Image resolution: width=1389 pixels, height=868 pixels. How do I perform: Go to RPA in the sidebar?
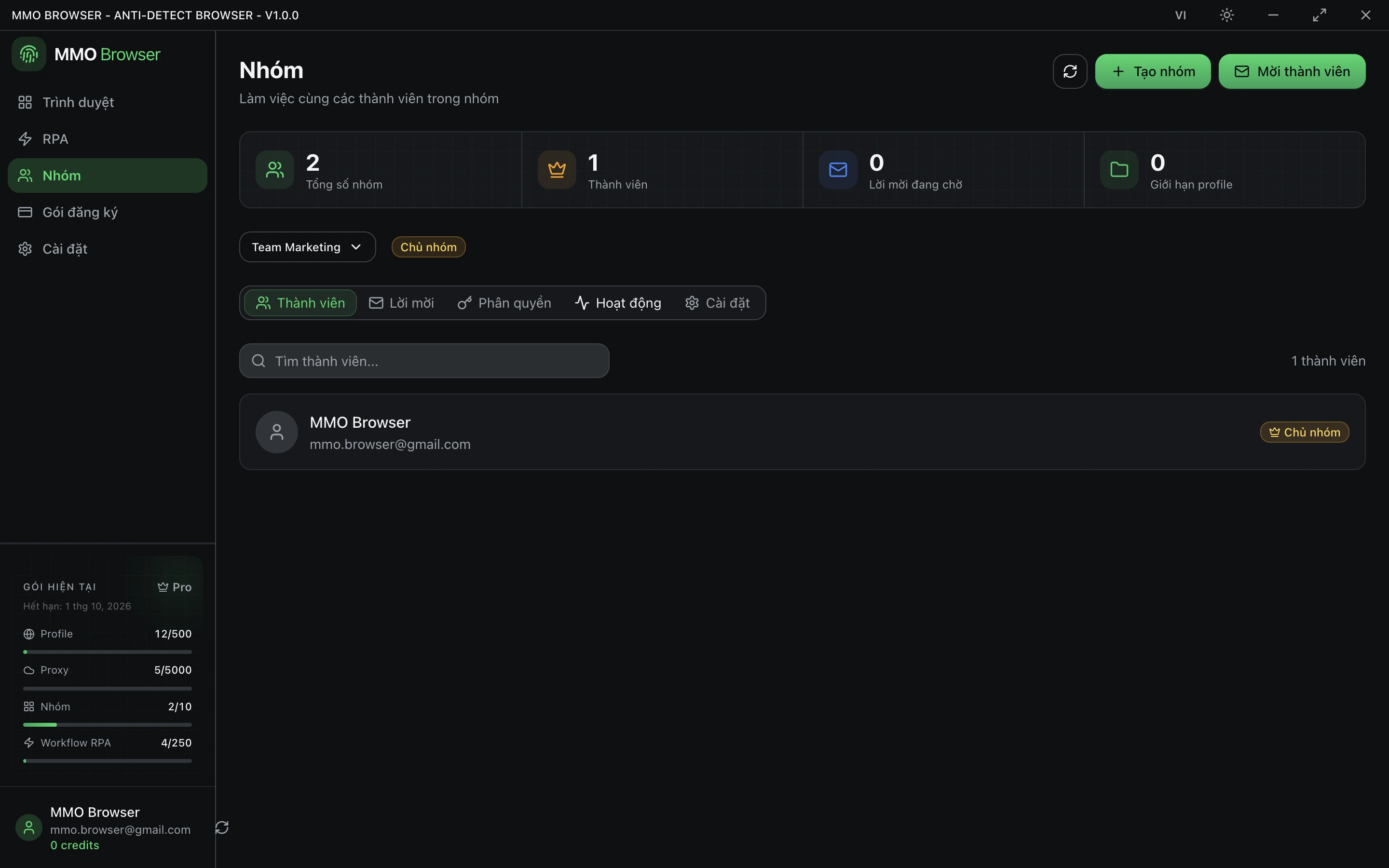point(108,139)
